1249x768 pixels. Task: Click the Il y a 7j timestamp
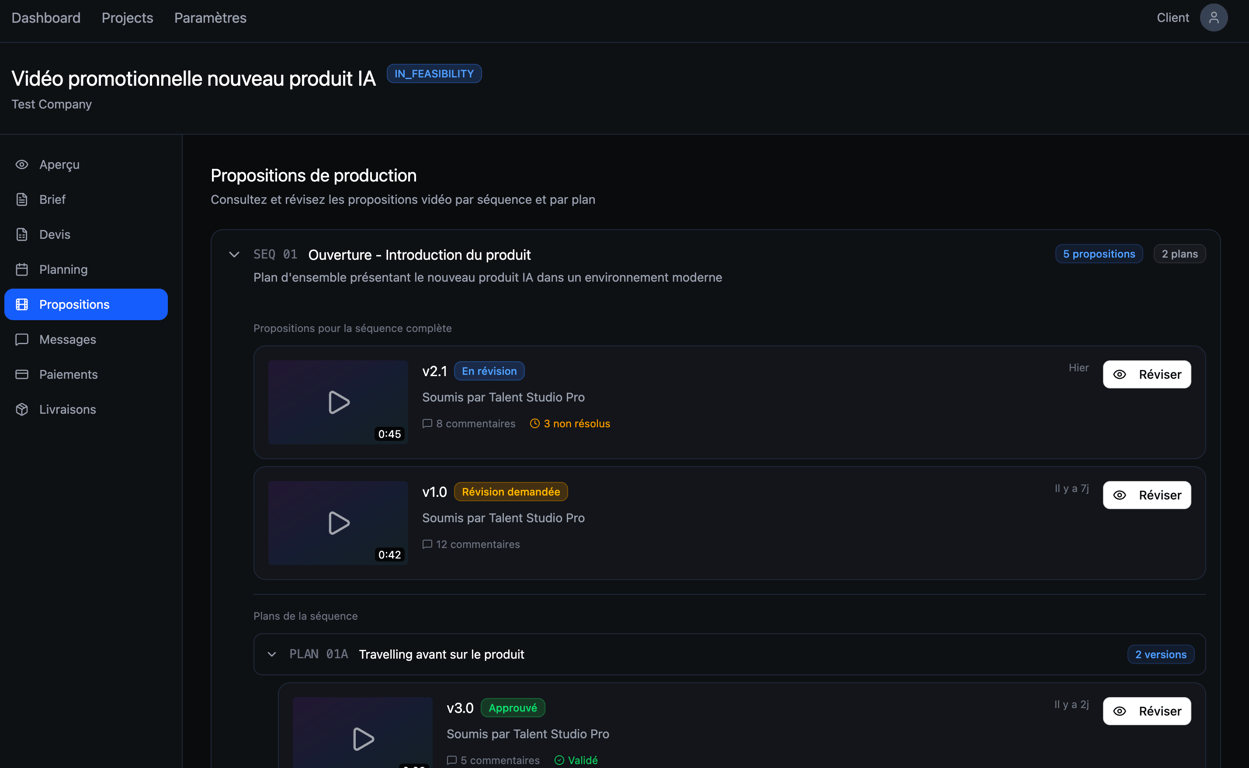(1071, 489)
